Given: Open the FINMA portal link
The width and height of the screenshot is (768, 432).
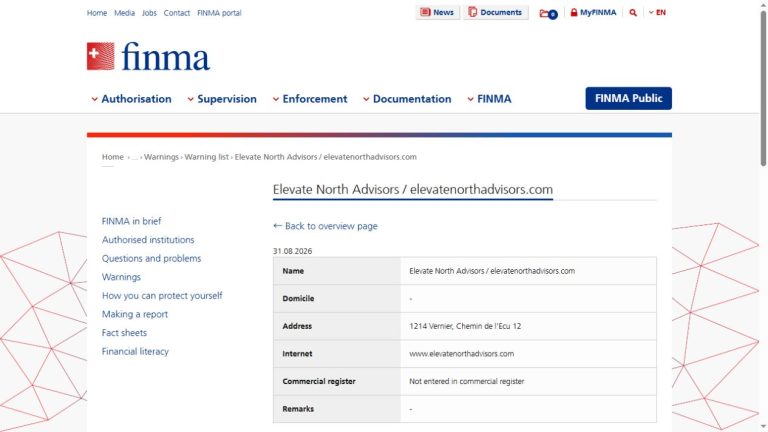Looking at the screenshot, I should (219, 13).
